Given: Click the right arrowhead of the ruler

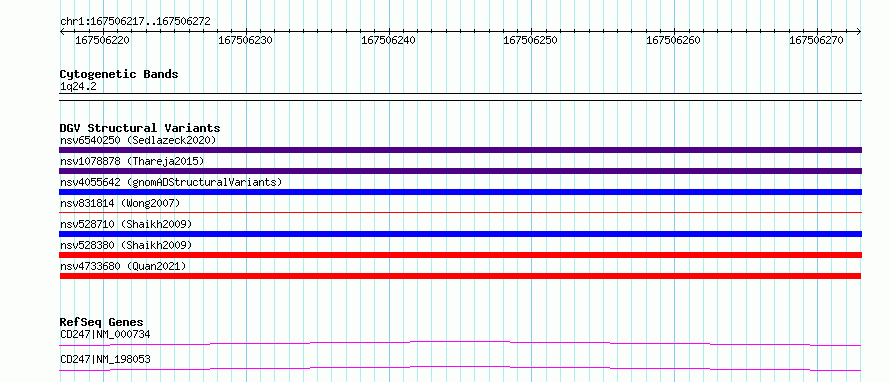Looking at the screenshot, I should pyautogui.click(x=859, y=31).
